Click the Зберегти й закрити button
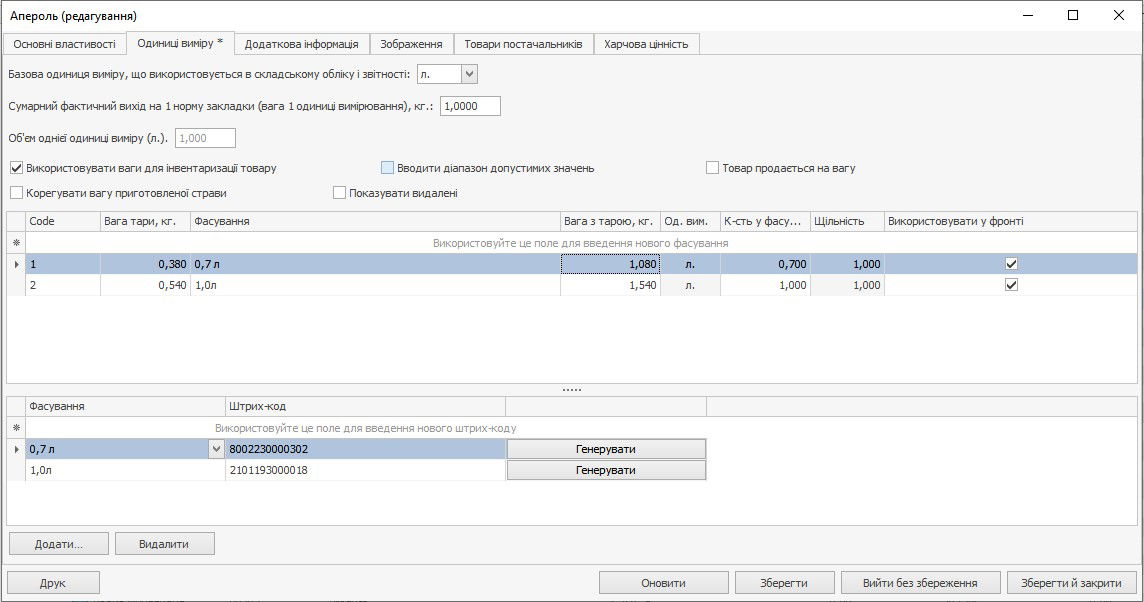The image size is (1144, 602). click(x=1071, y=583)
